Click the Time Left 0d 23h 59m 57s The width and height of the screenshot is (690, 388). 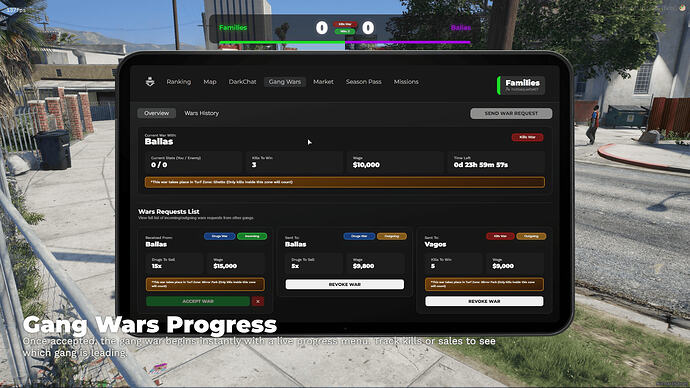481,165
